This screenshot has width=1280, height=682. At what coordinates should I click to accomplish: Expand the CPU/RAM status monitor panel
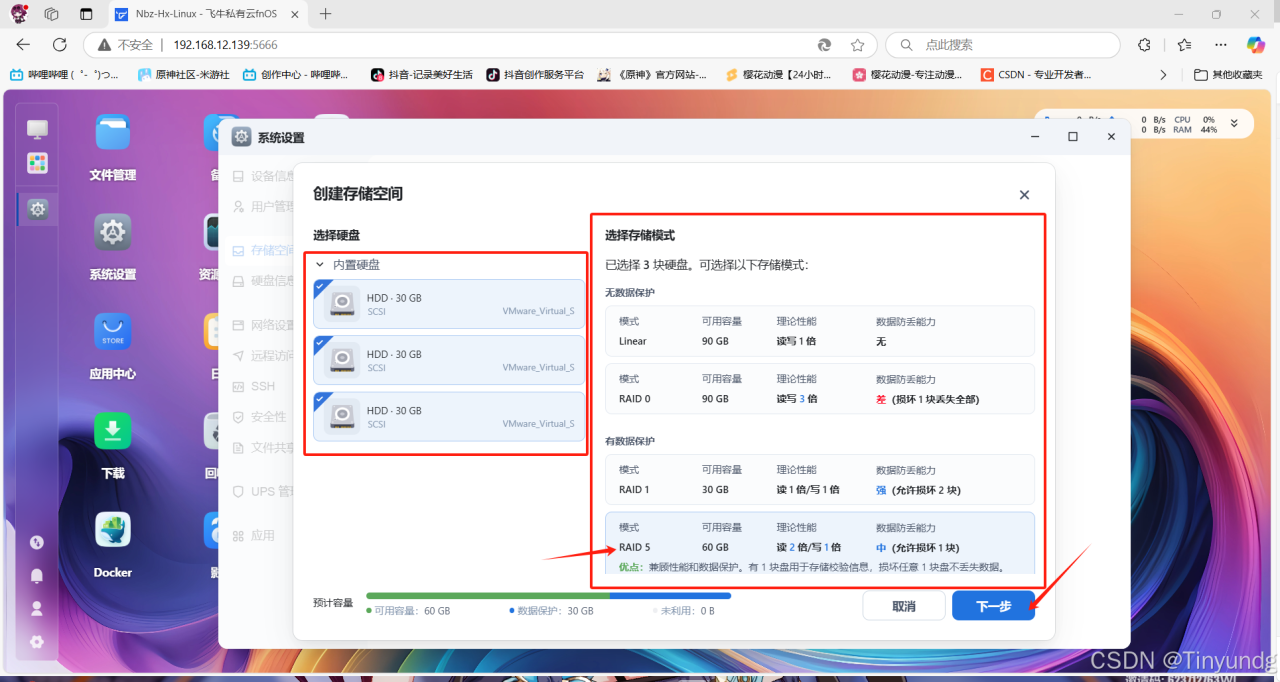pyautogui.click(x=1234, y=122)
